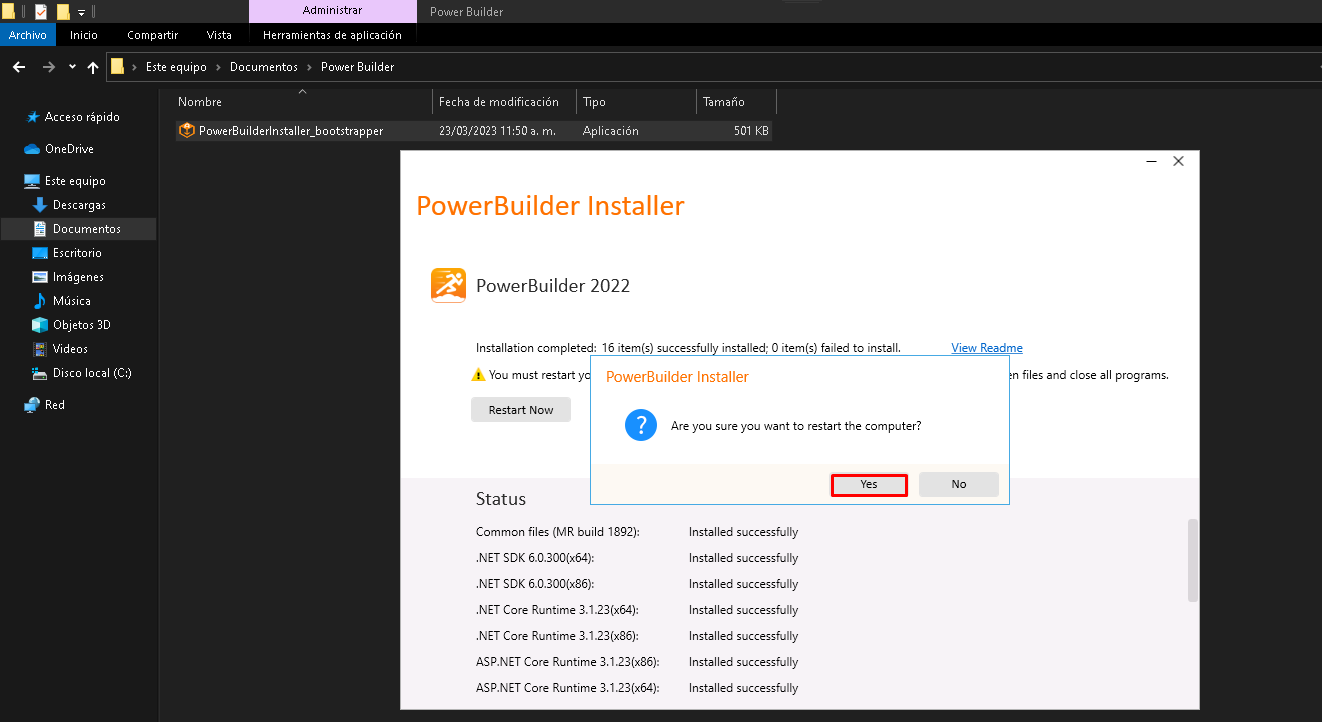The width and height of the screenshot is (1322, 722).
Task: Open Disco local (C:) drive
Action: pos(91,373)
